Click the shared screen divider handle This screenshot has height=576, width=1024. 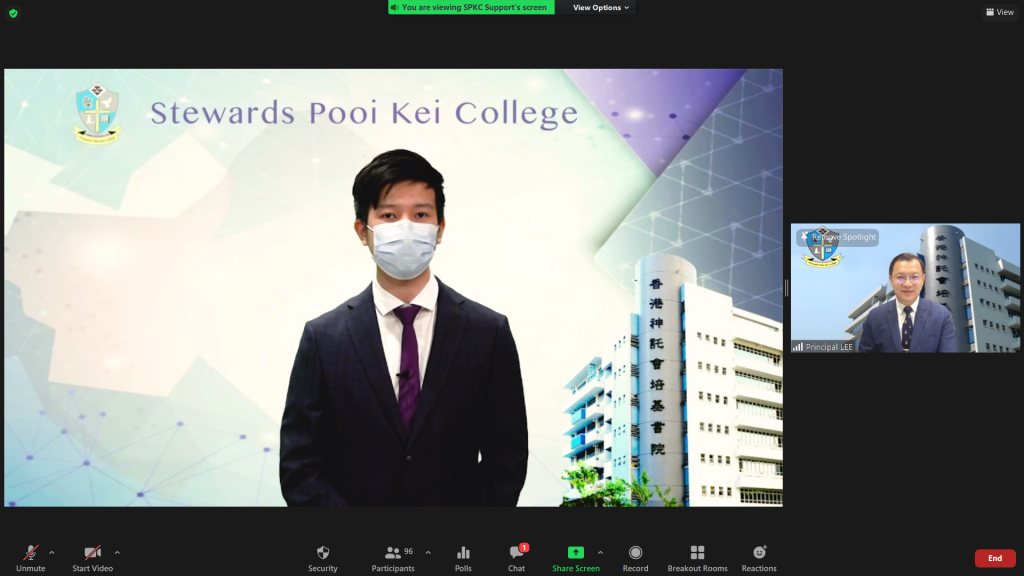[x=786, y=288]
